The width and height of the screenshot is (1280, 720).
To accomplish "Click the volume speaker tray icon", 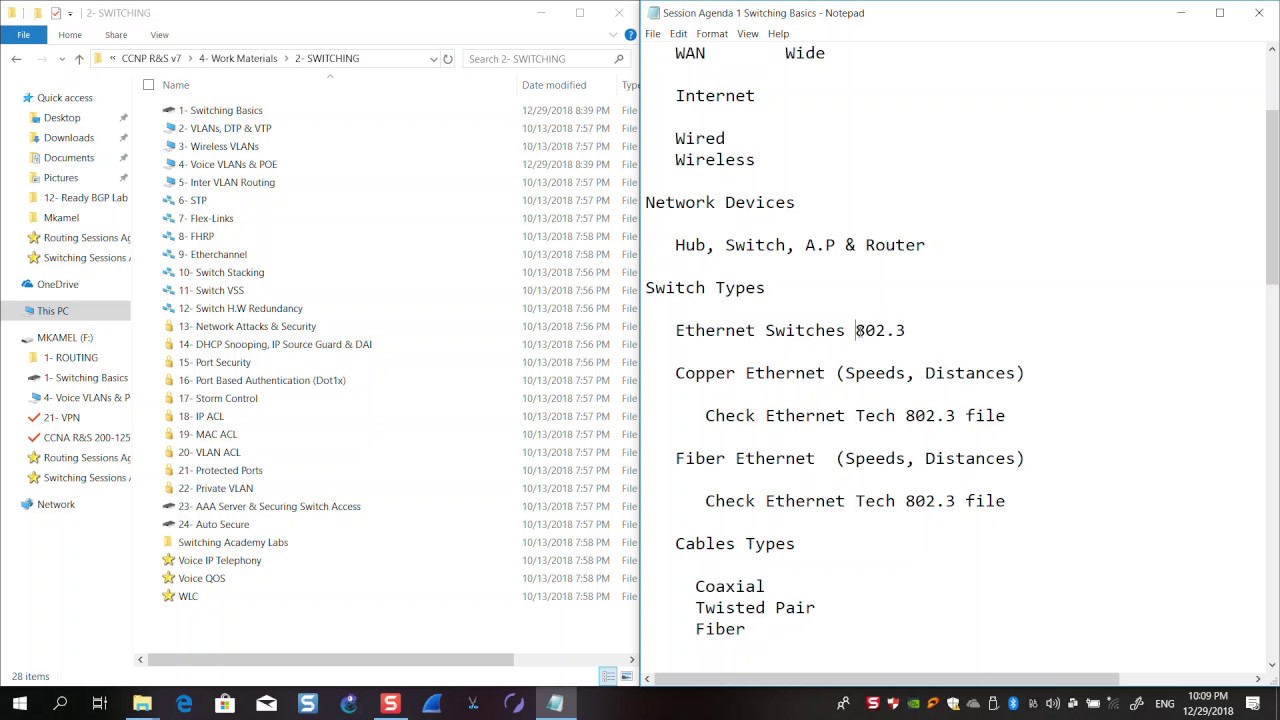I will pyautogui.click(x=1052, y=704).
